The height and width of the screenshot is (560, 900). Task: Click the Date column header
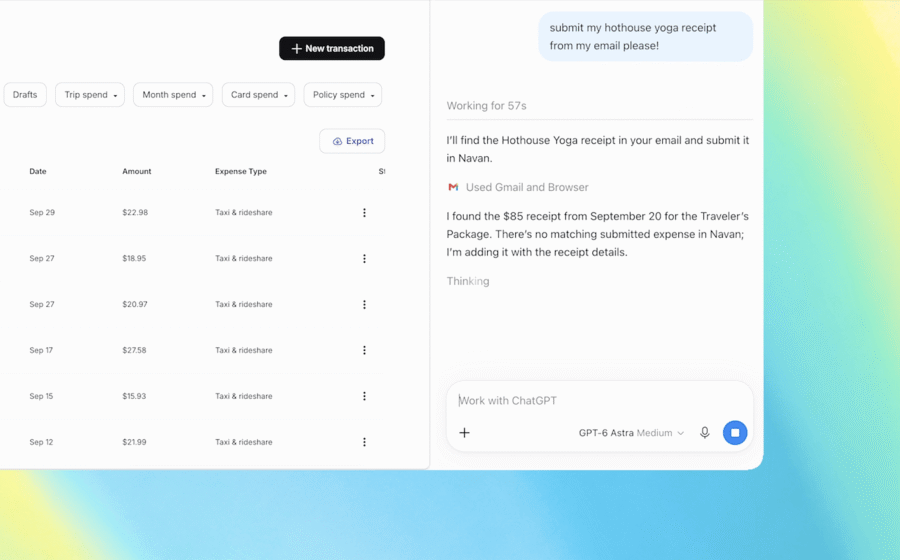(x=38, y=171)
